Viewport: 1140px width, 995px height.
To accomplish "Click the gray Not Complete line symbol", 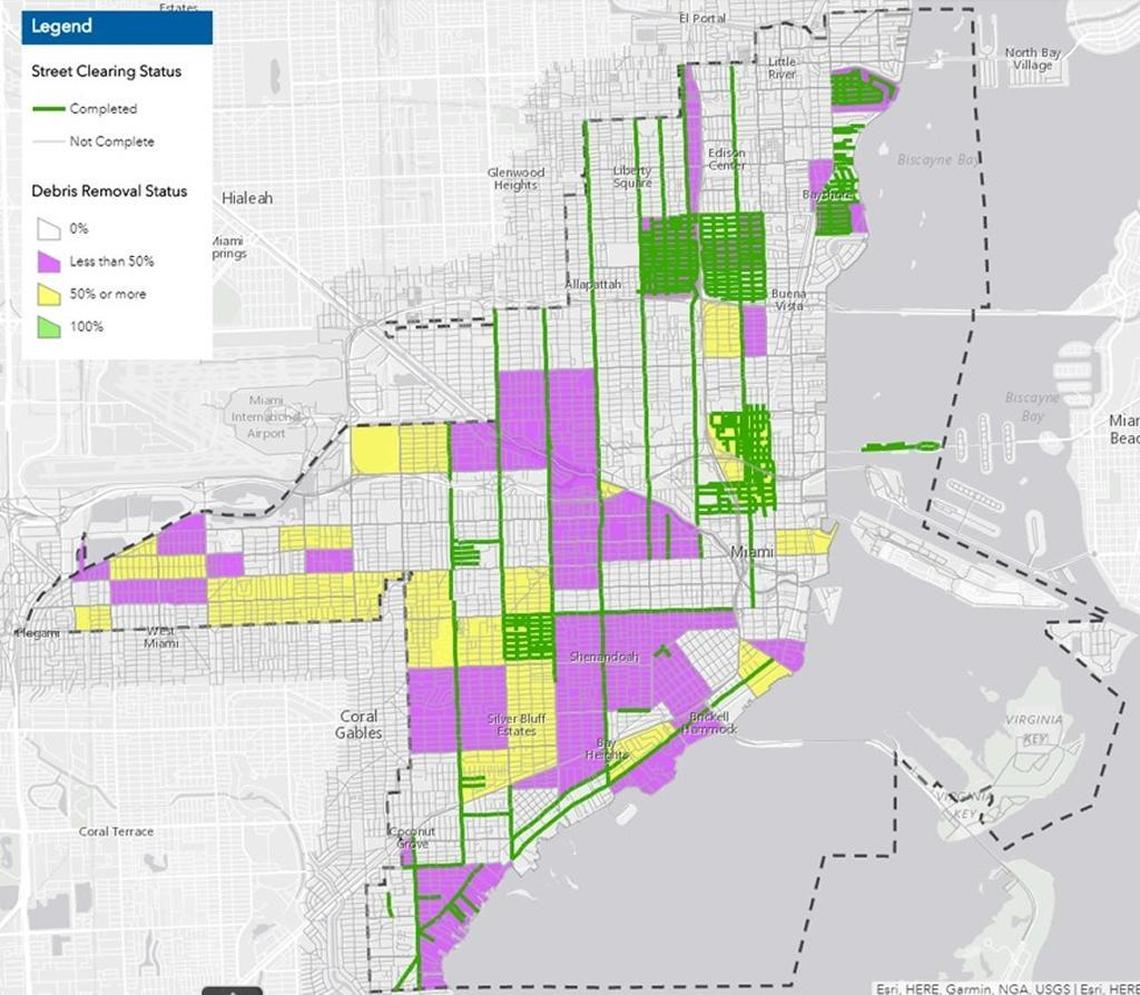I will (48, 142).
